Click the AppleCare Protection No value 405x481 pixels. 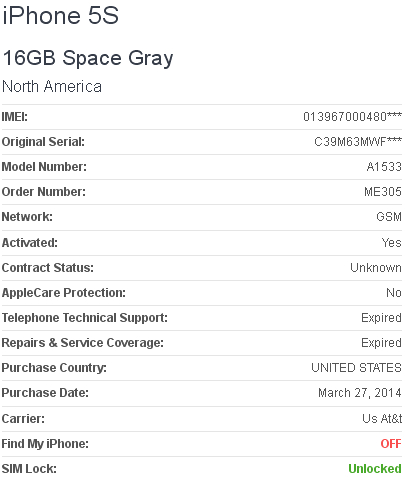point(394,293)
